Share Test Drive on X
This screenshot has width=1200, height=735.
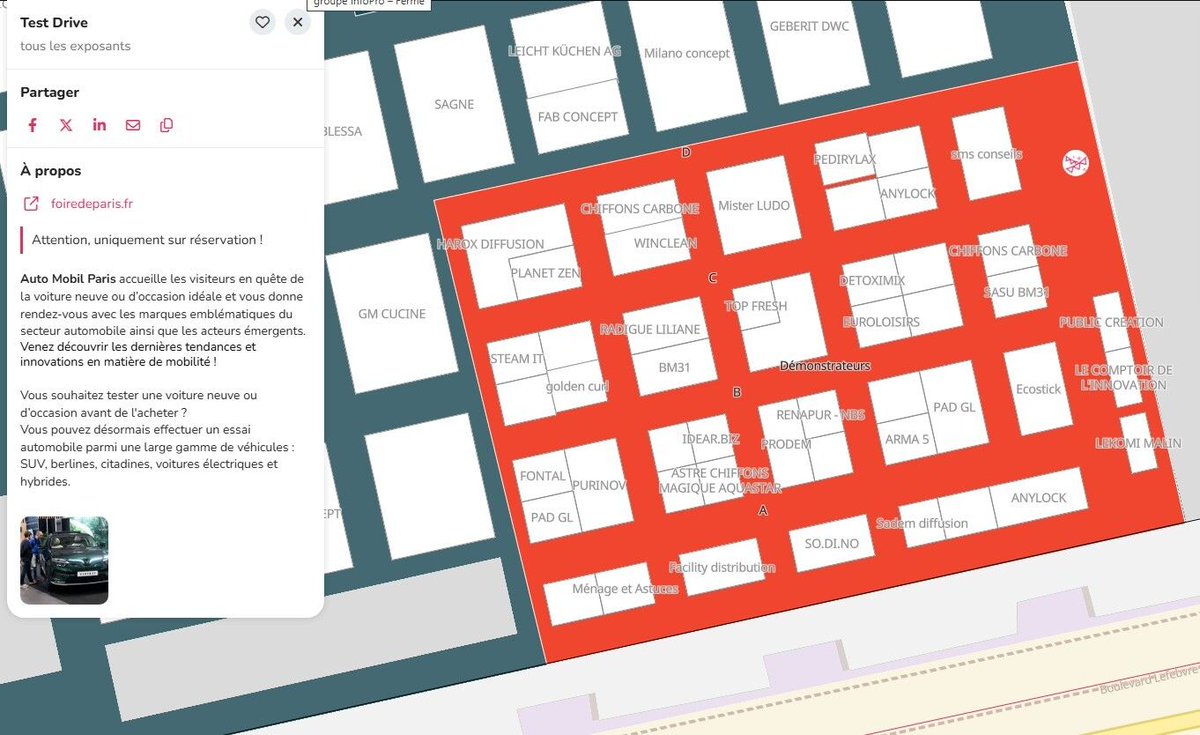pos(66,125)
